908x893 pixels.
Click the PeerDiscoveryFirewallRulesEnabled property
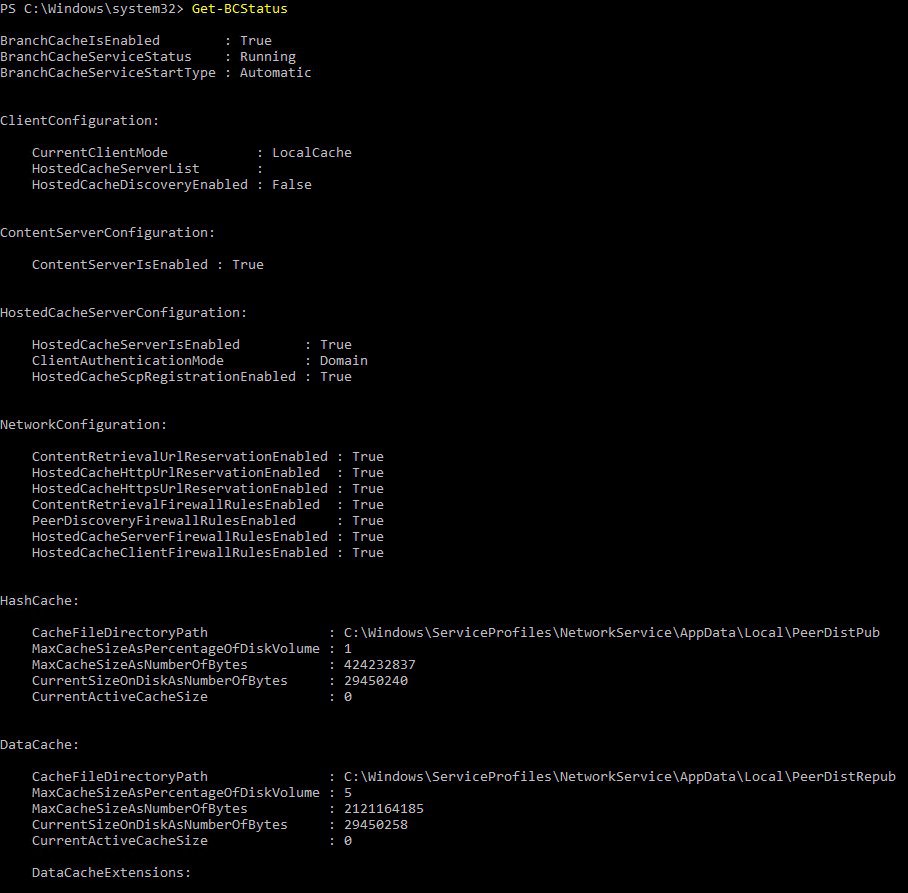[x=164, y=521]
